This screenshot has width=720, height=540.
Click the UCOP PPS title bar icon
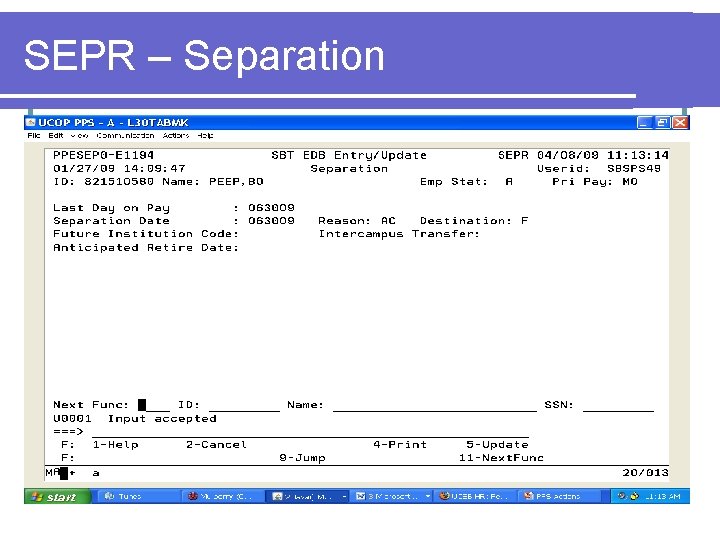point(31,122)
